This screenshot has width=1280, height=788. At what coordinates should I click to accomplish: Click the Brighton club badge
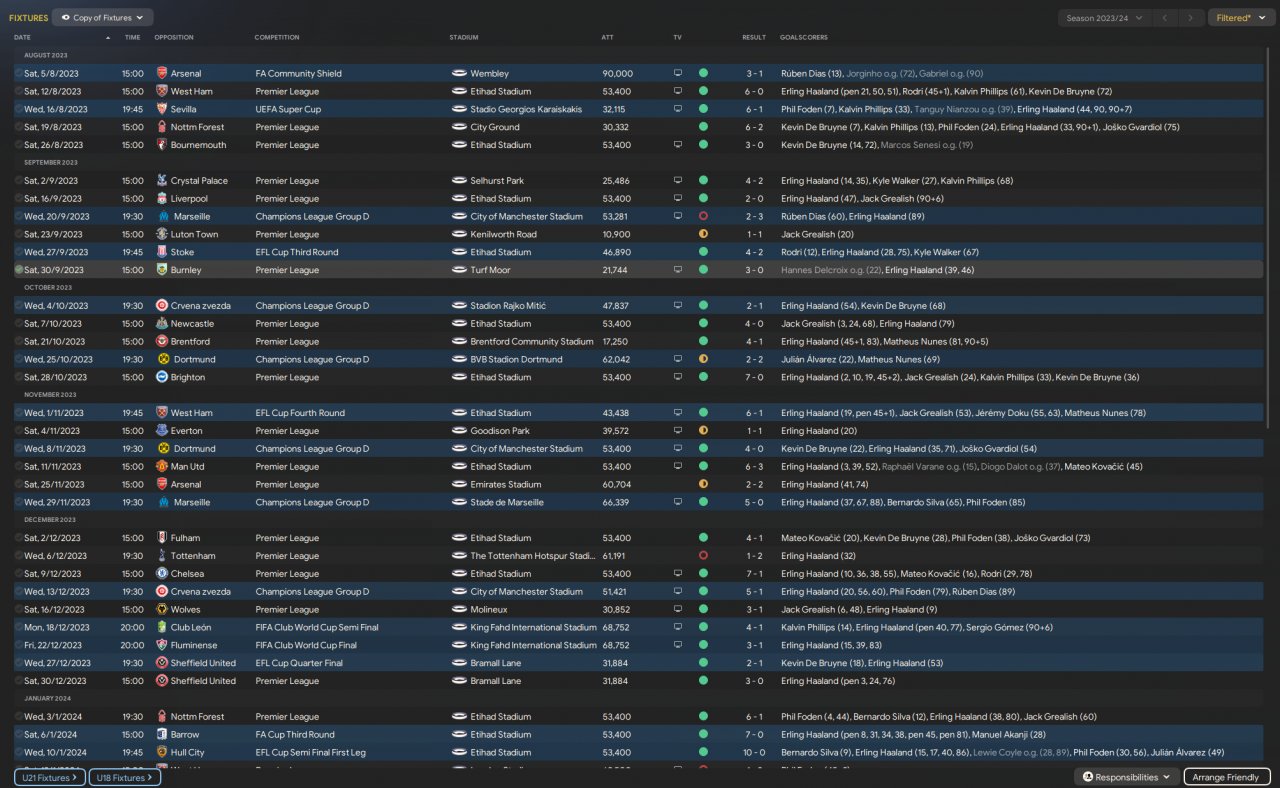[163, 377]
